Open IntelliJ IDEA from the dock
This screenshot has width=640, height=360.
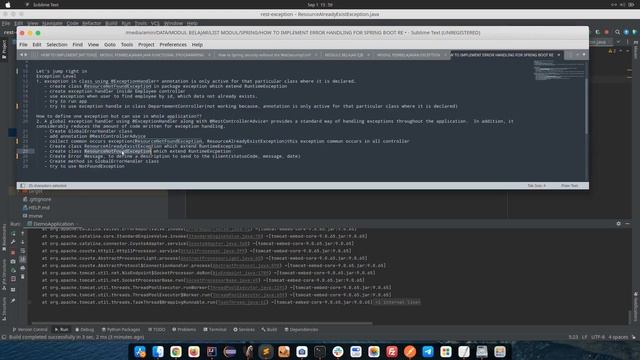tap(212, 351)
